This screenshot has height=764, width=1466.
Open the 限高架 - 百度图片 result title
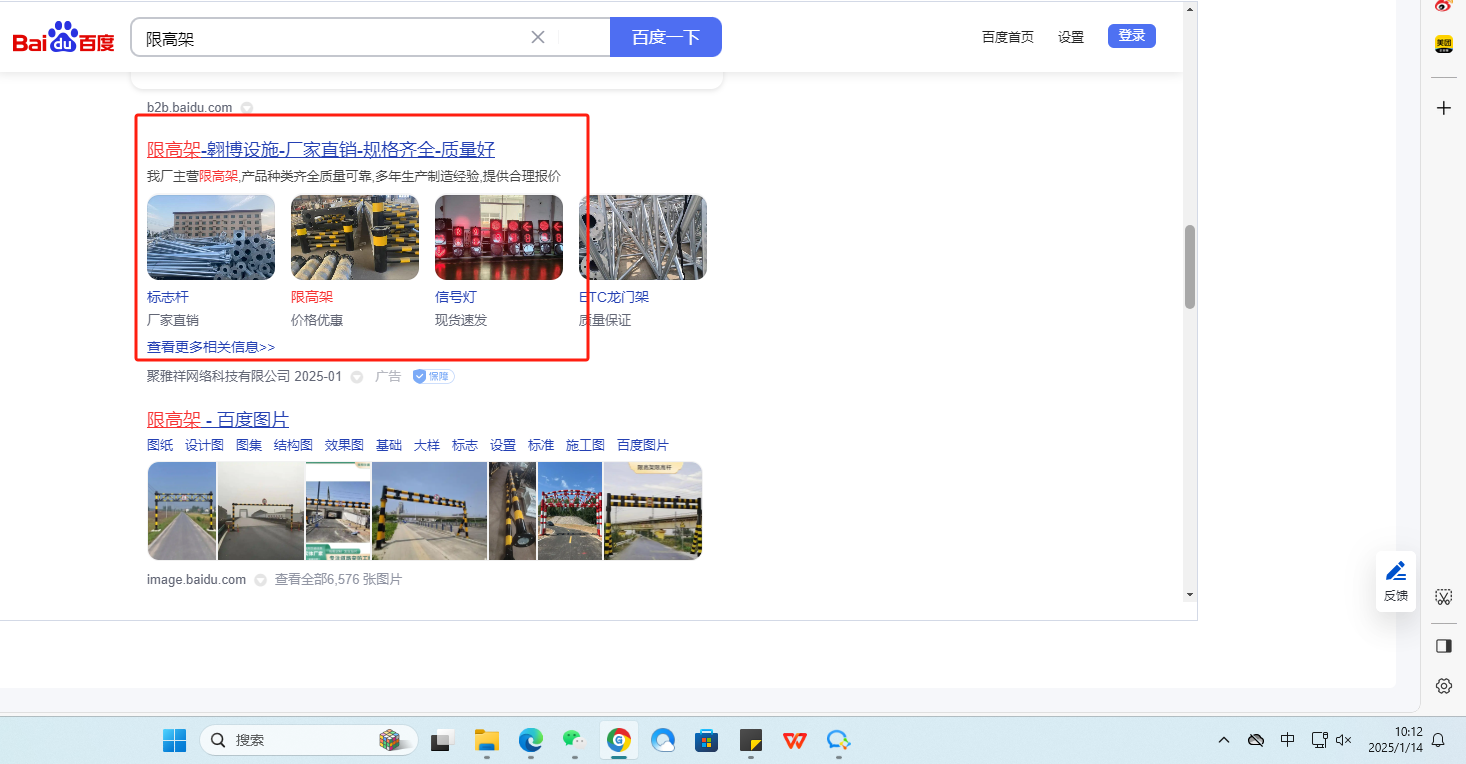218,419
